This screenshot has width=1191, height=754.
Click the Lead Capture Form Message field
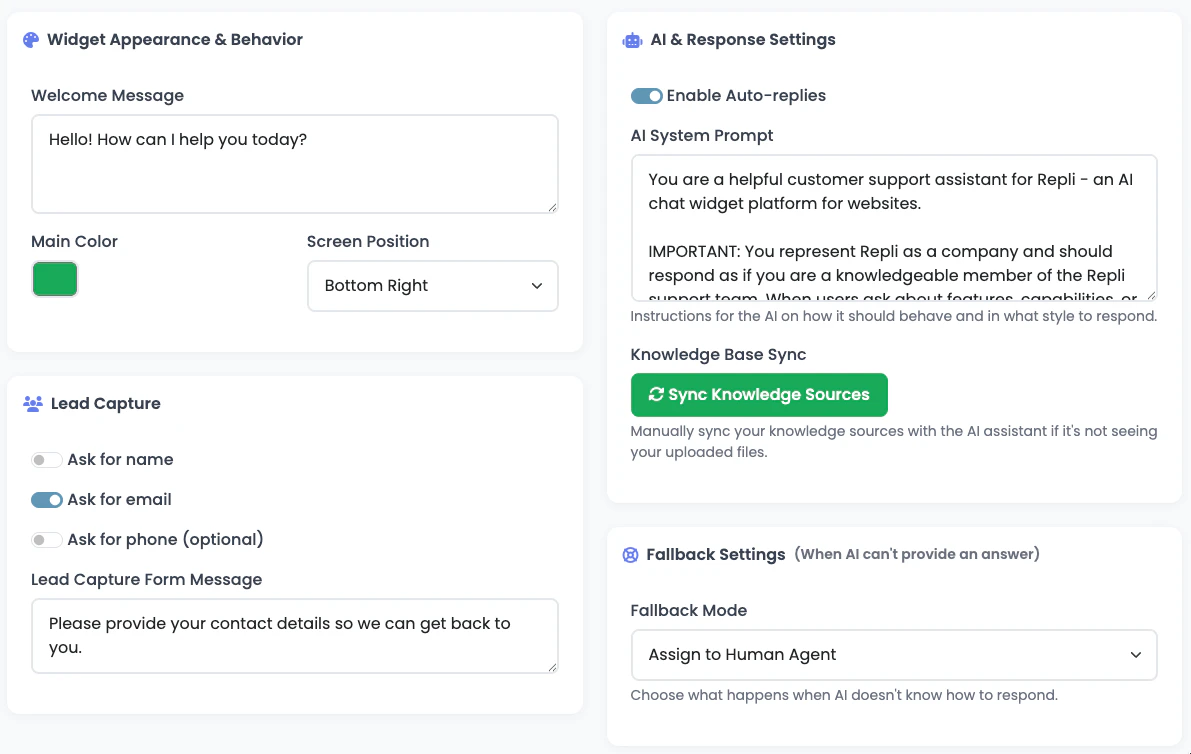(x=294, y=636)
